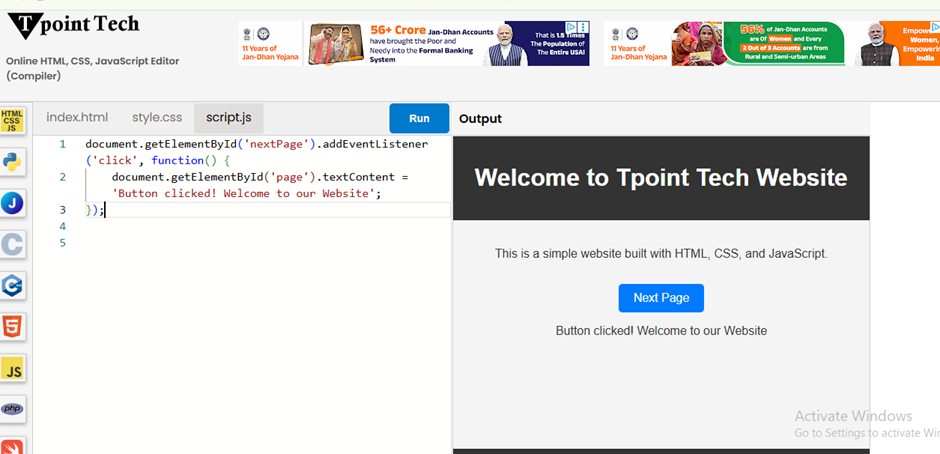
Task: Click 'textContent' in the code
Action: [358, 178]
